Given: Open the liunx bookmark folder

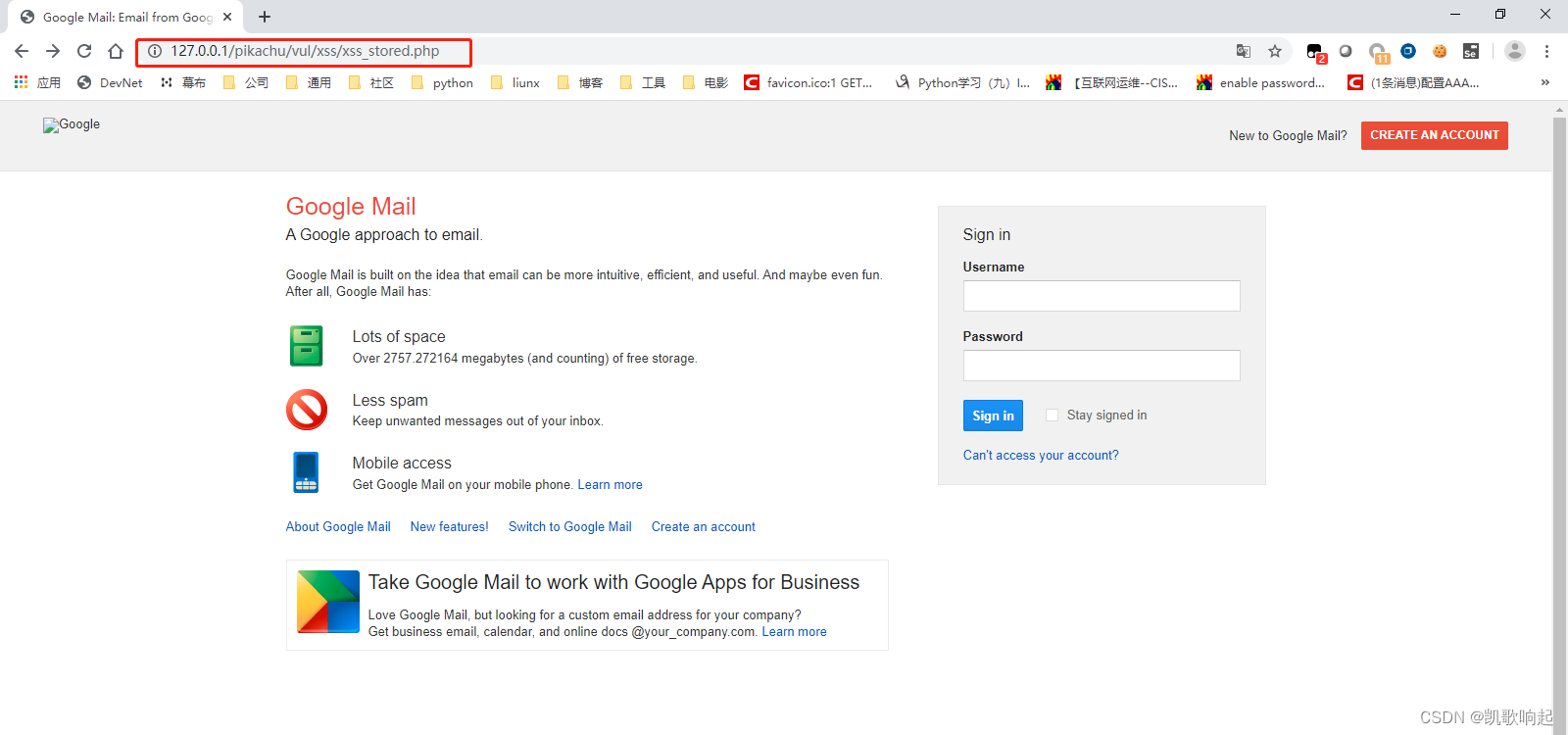Looking at the screenshot, I should 515,82.
